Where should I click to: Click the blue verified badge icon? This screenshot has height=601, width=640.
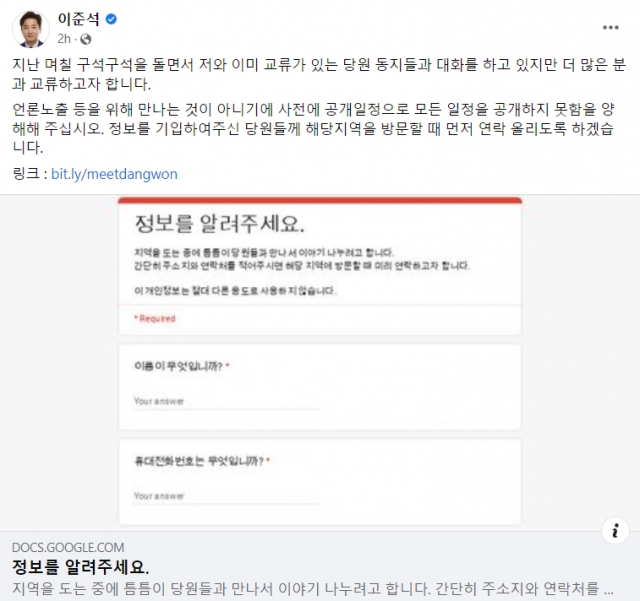(x=111, y=19)
